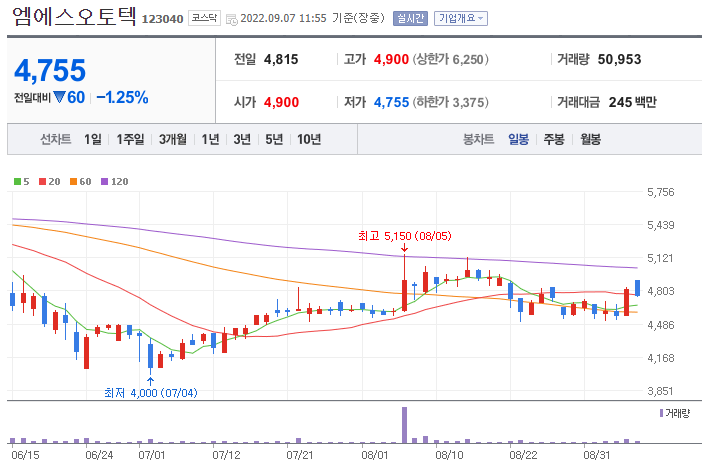Click the 08/31 date axis label
The height and width of the screenshot is (464, 702).
pos(596,455)
